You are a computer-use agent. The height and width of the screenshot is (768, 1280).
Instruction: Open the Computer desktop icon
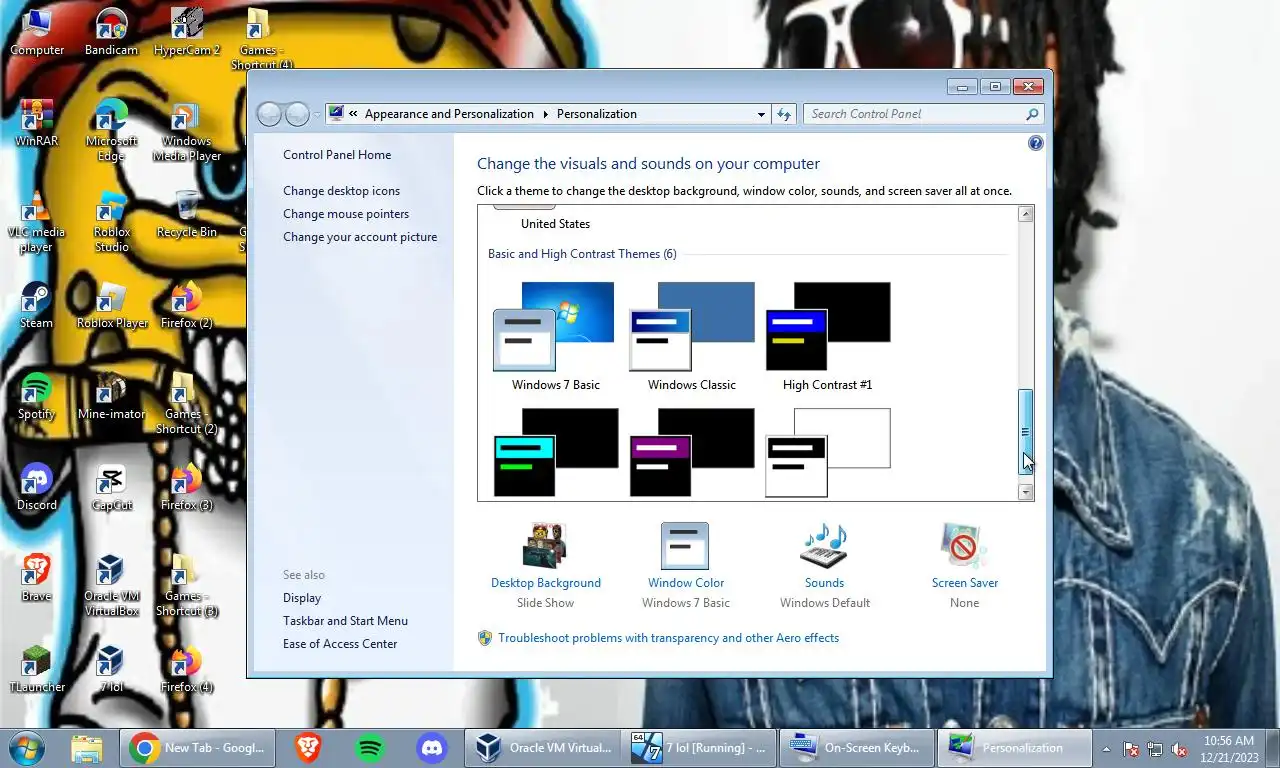tap(37, 32)
